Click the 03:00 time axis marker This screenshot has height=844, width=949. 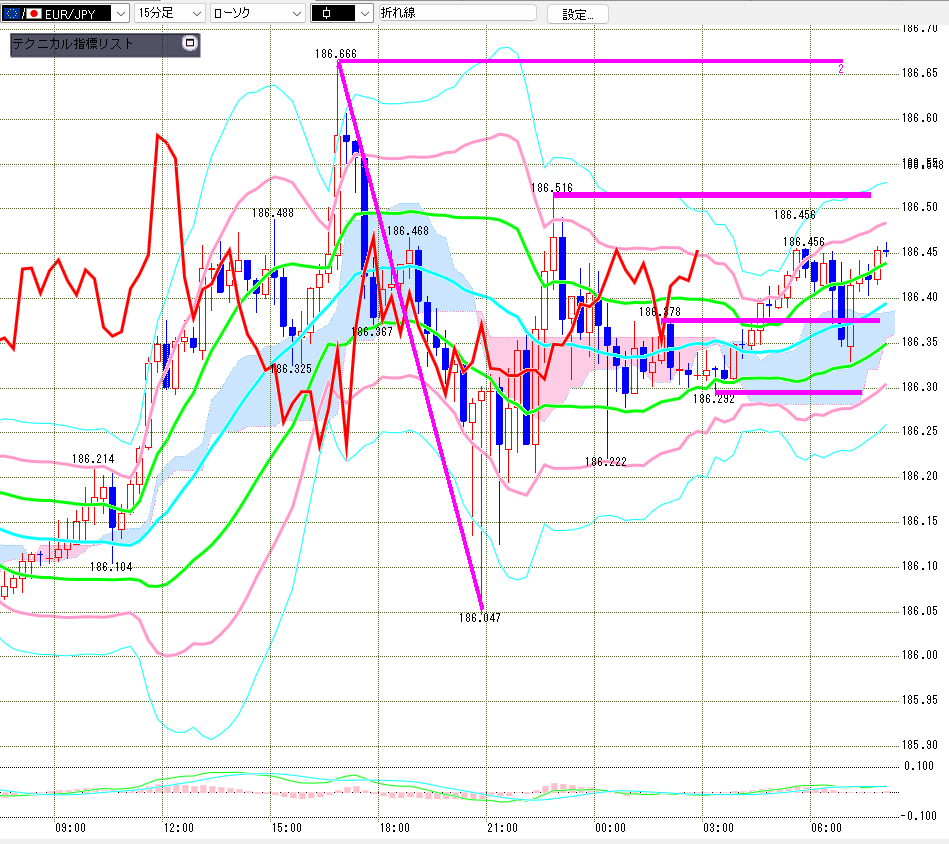coord(718,828)
